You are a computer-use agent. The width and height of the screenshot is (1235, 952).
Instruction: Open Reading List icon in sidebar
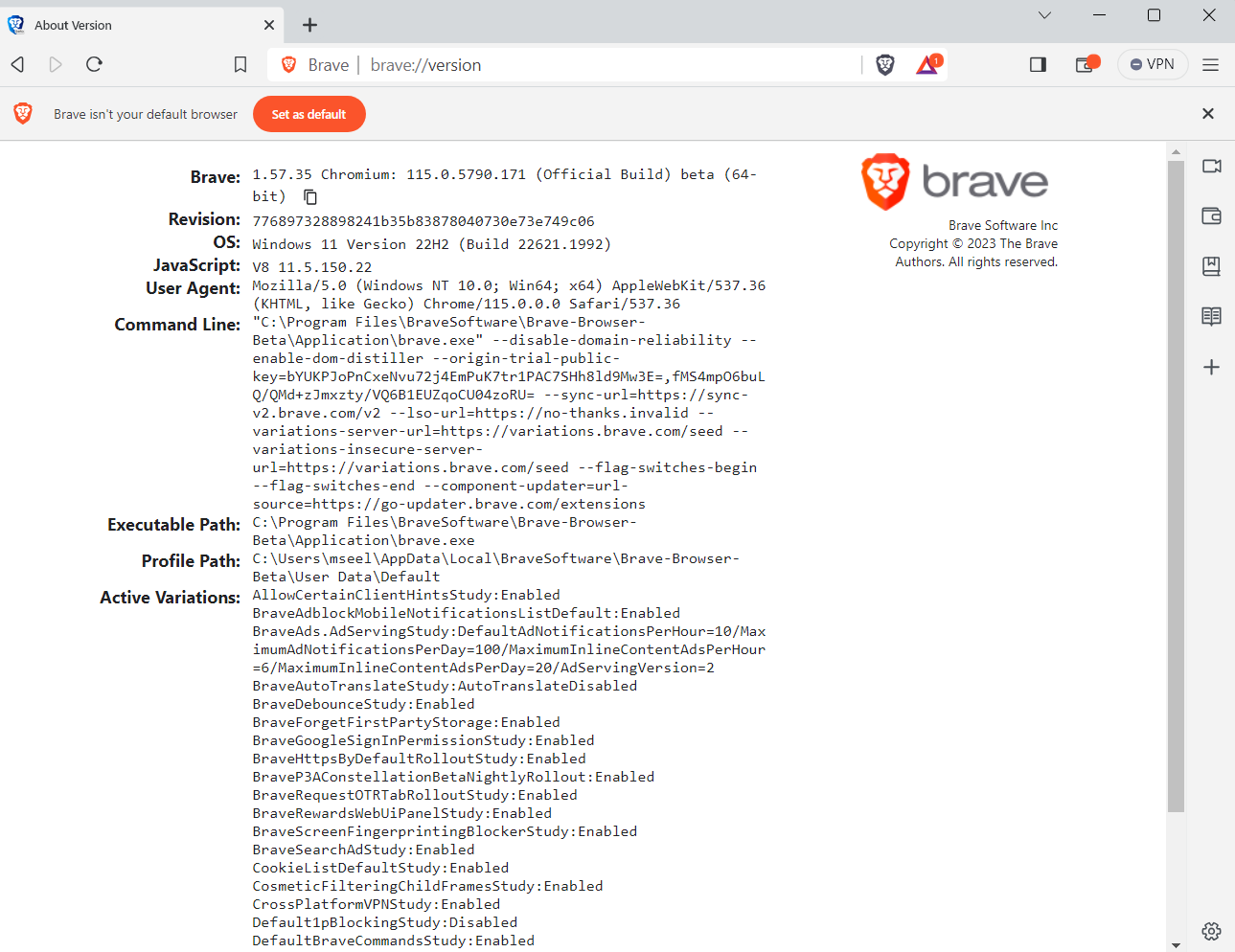[1211, 316]
